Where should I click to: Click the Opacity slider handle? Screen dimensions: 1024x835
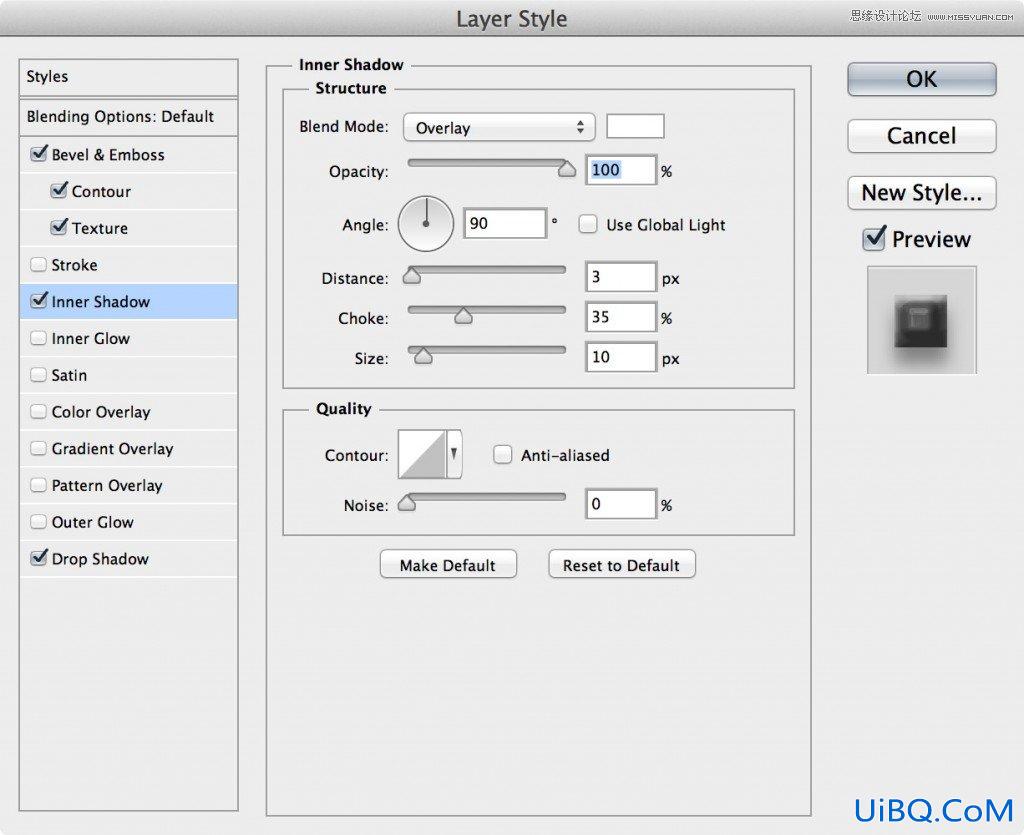pos(567,170)
